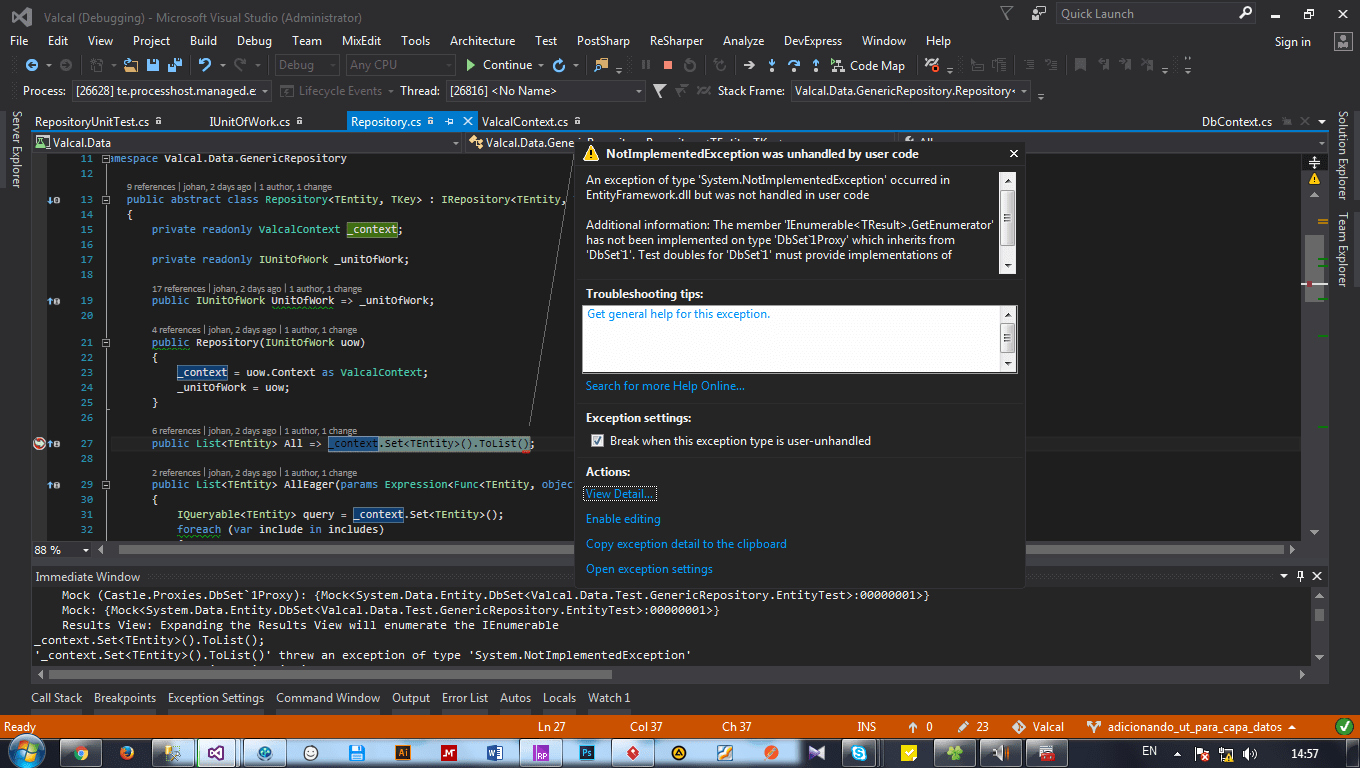This screenshot has width=1360, height=768.
Task: Click the red breakpoint glyph on line 27
Action: coord(39,443)
